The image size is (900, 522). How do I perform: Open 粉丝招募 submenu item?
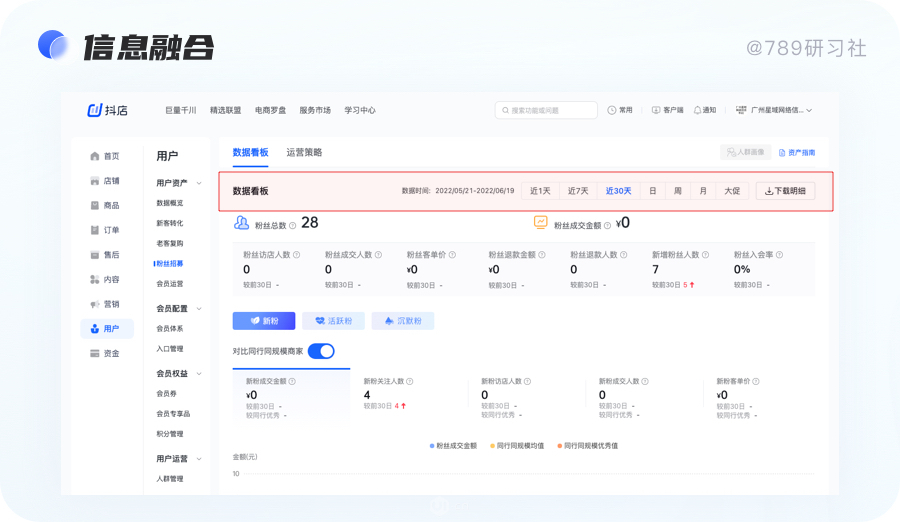pos(170,264)
